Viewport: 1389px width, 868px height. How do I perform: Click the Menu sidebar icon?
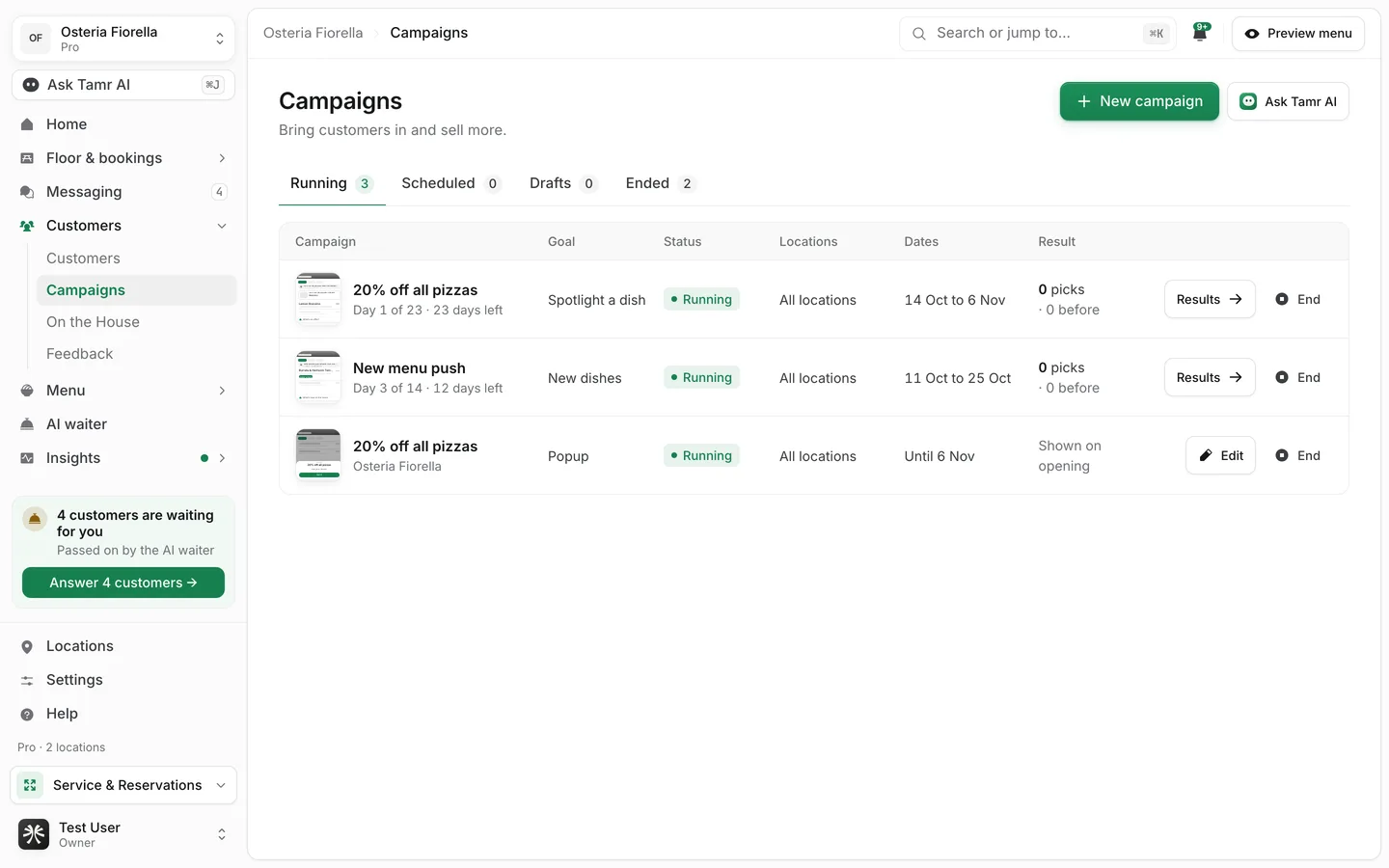pos(27,391)
